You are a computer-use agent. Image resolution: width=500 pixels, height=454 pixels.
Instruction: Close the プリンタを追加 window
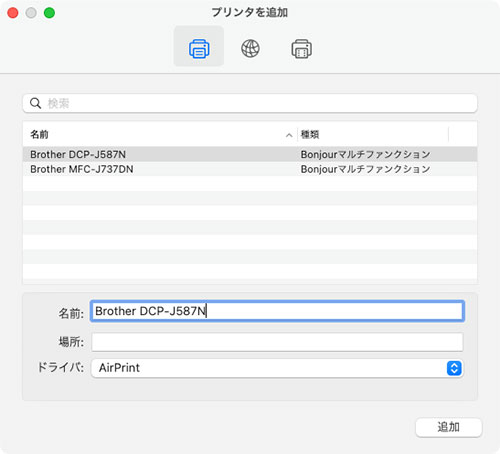point(13,13)
